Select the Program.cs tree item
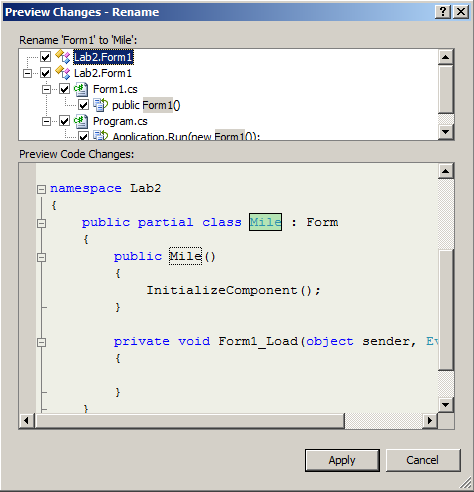Viewport: 474px width, 492px height. click(120, 121)
